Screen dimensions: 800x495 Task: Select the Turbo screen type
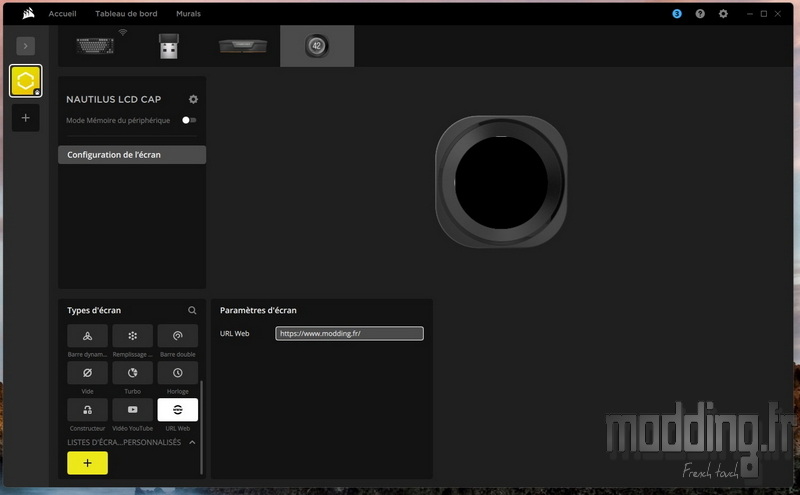(132, 372)
